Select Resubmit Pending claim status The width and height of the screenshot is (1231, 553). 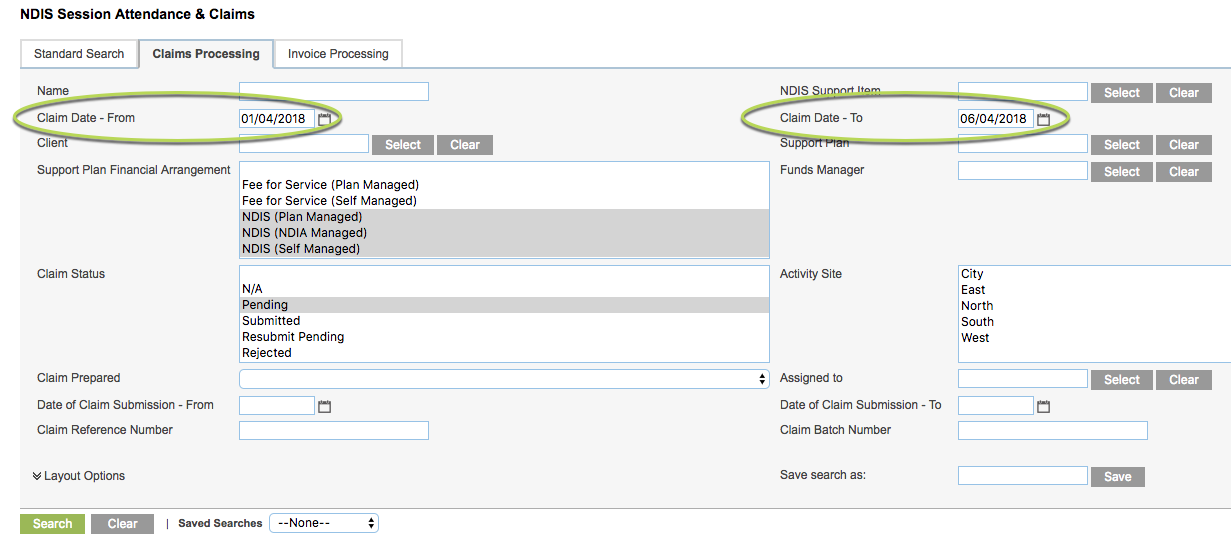point(505,337)
